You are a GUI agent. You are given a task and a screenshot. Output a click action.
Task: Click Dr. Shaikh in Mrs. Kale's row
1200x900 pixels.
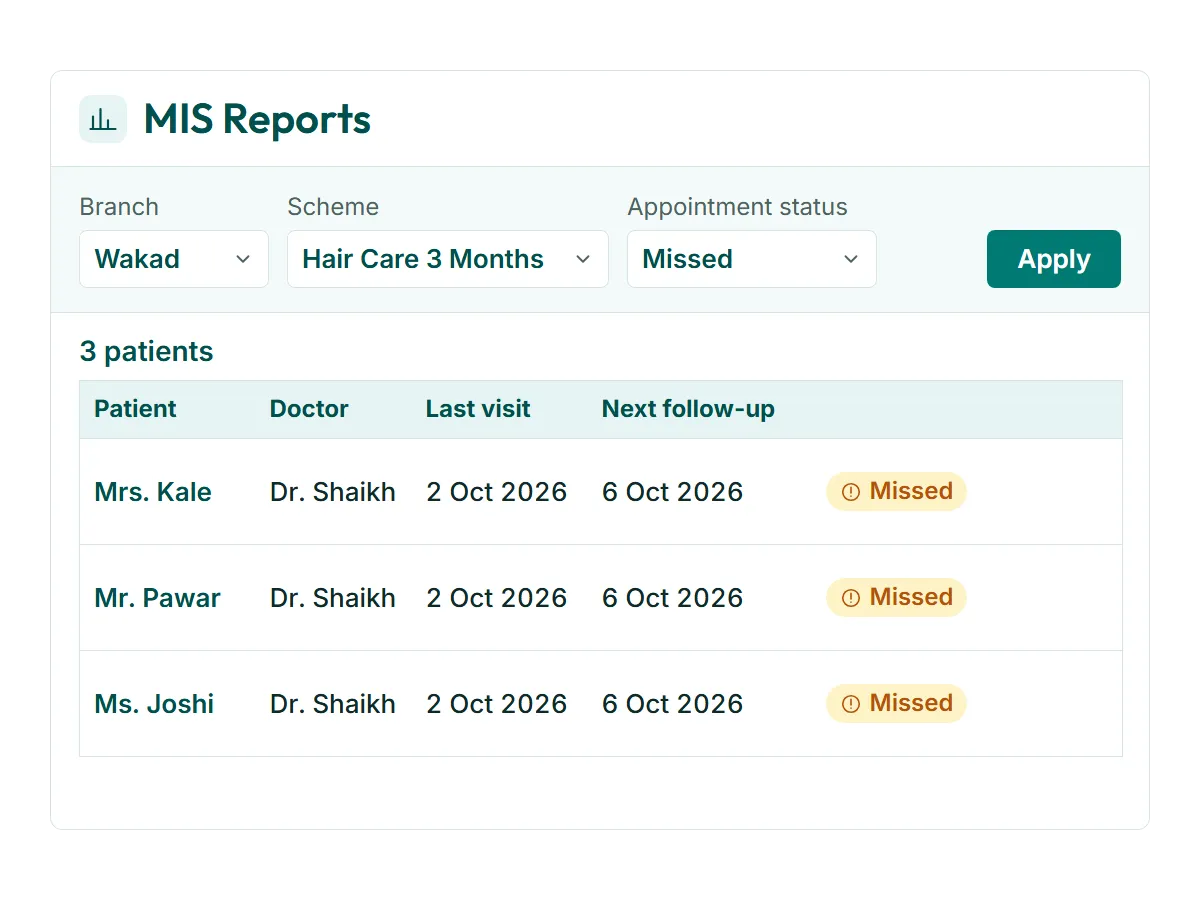click(x=333, y=492)
